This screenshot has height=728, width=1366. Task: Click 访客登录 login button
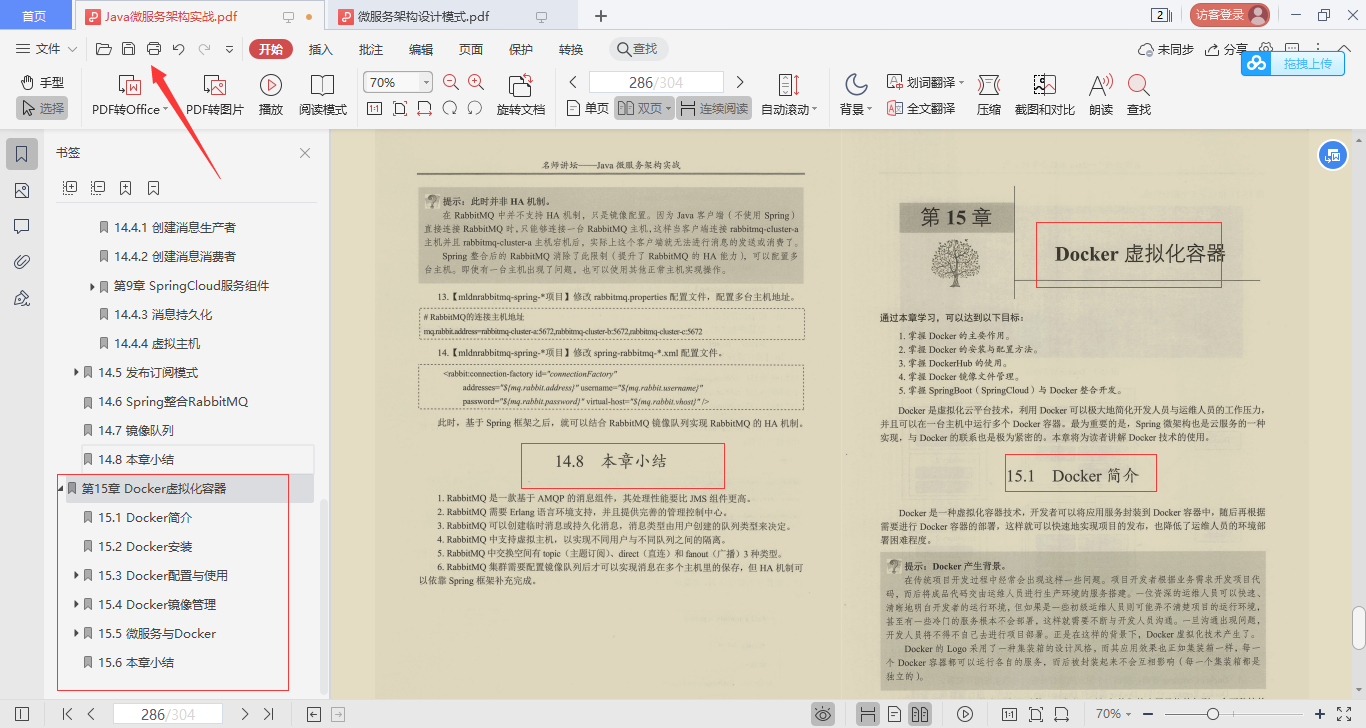[x=1229, y=15]
